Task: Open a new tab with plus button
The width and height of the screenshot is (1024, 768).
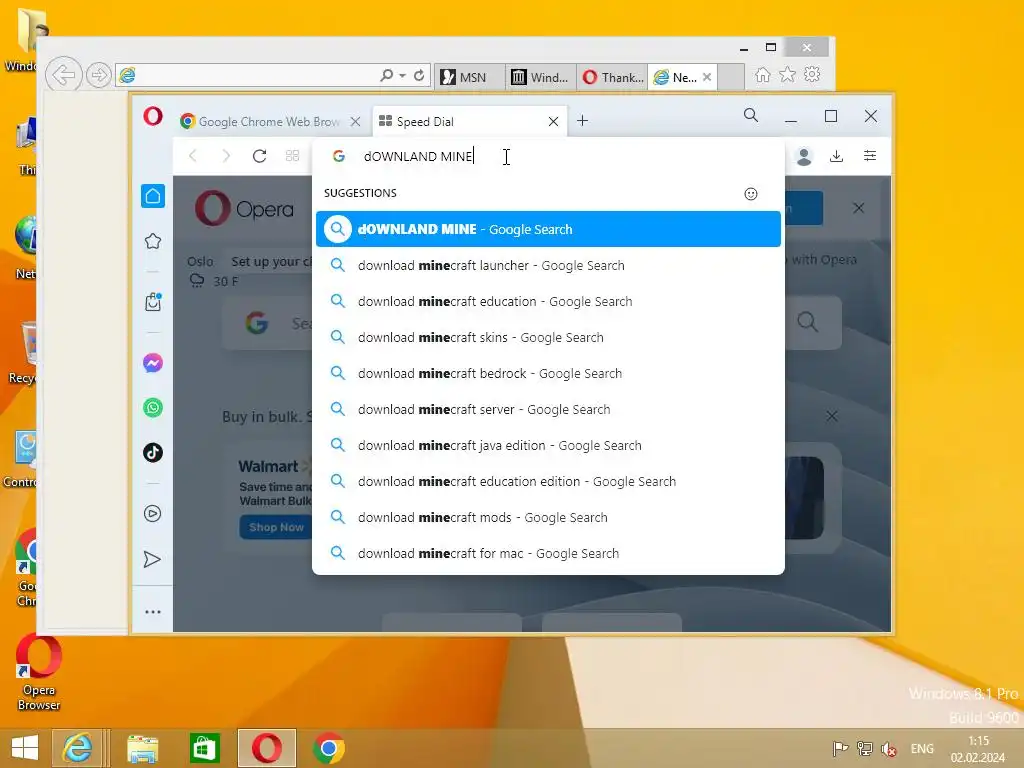Action: pos(583,121)
